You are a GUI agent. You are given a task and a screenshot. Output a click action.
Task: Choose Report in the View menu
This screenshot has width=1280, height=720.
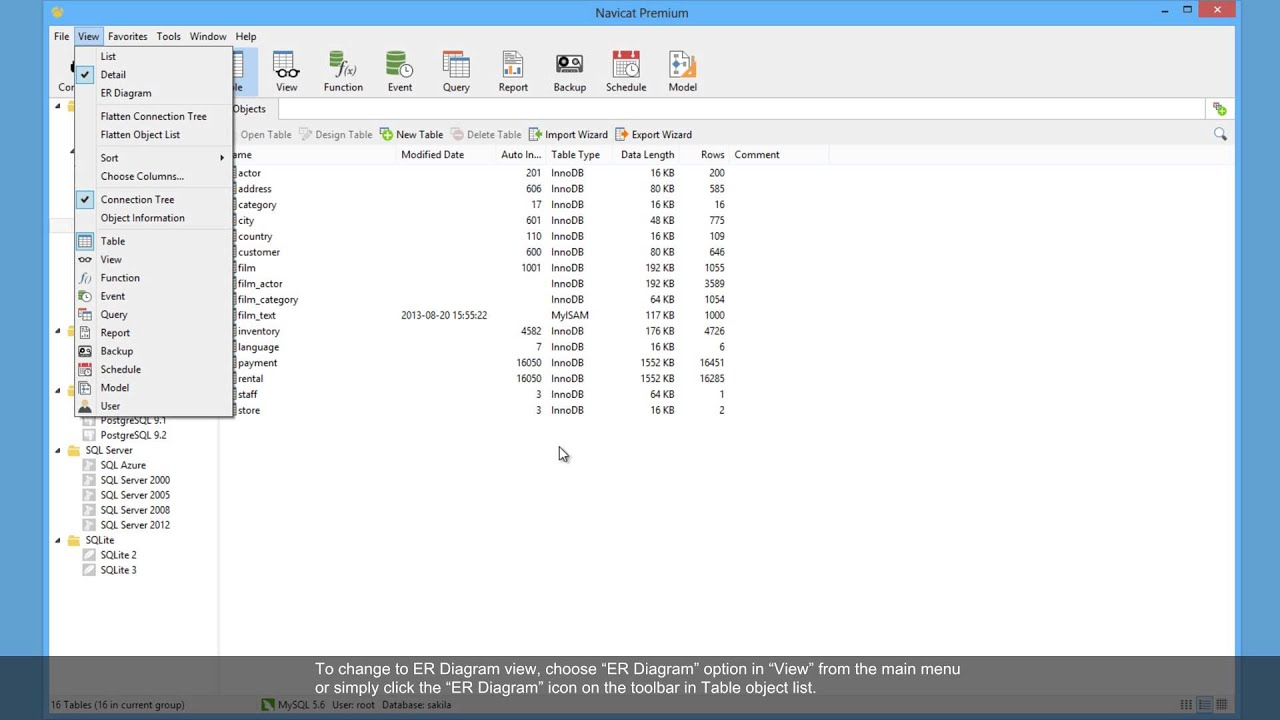153,333
